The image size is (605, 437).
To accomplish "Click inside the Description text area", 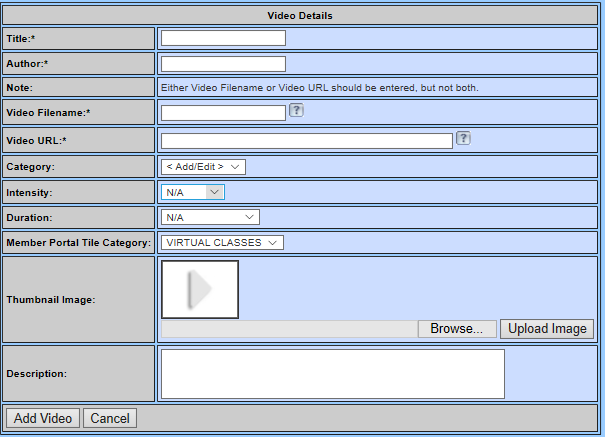I will 332,374.
